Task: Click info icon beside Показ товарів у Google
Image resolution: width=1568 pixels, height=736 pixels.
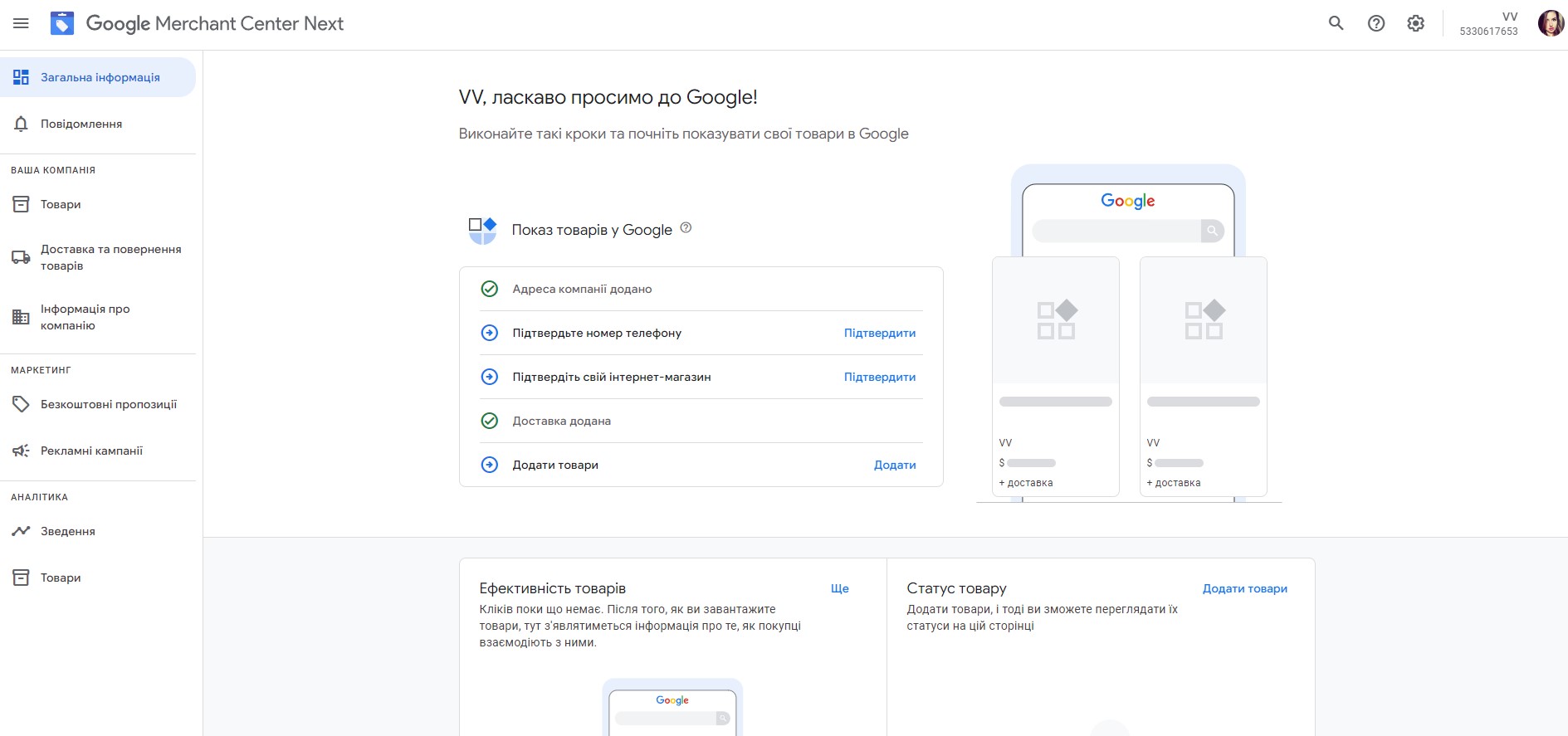Action: pyautogui.click(x=686, y=228)
